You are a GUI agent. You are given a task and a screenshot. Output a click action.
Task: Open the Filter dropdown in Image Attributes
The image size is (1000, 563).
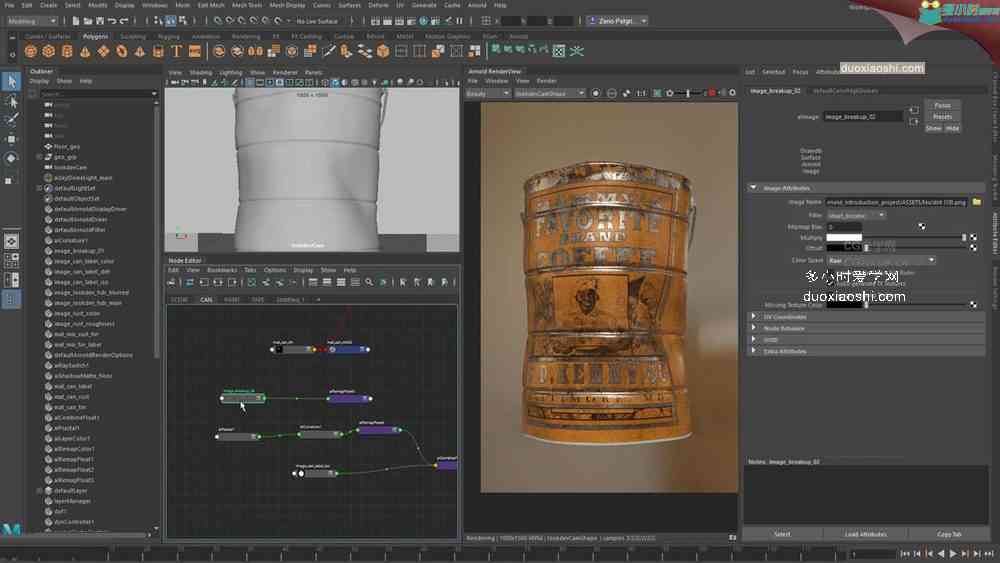pyautogui.click(x=856, y=216)
